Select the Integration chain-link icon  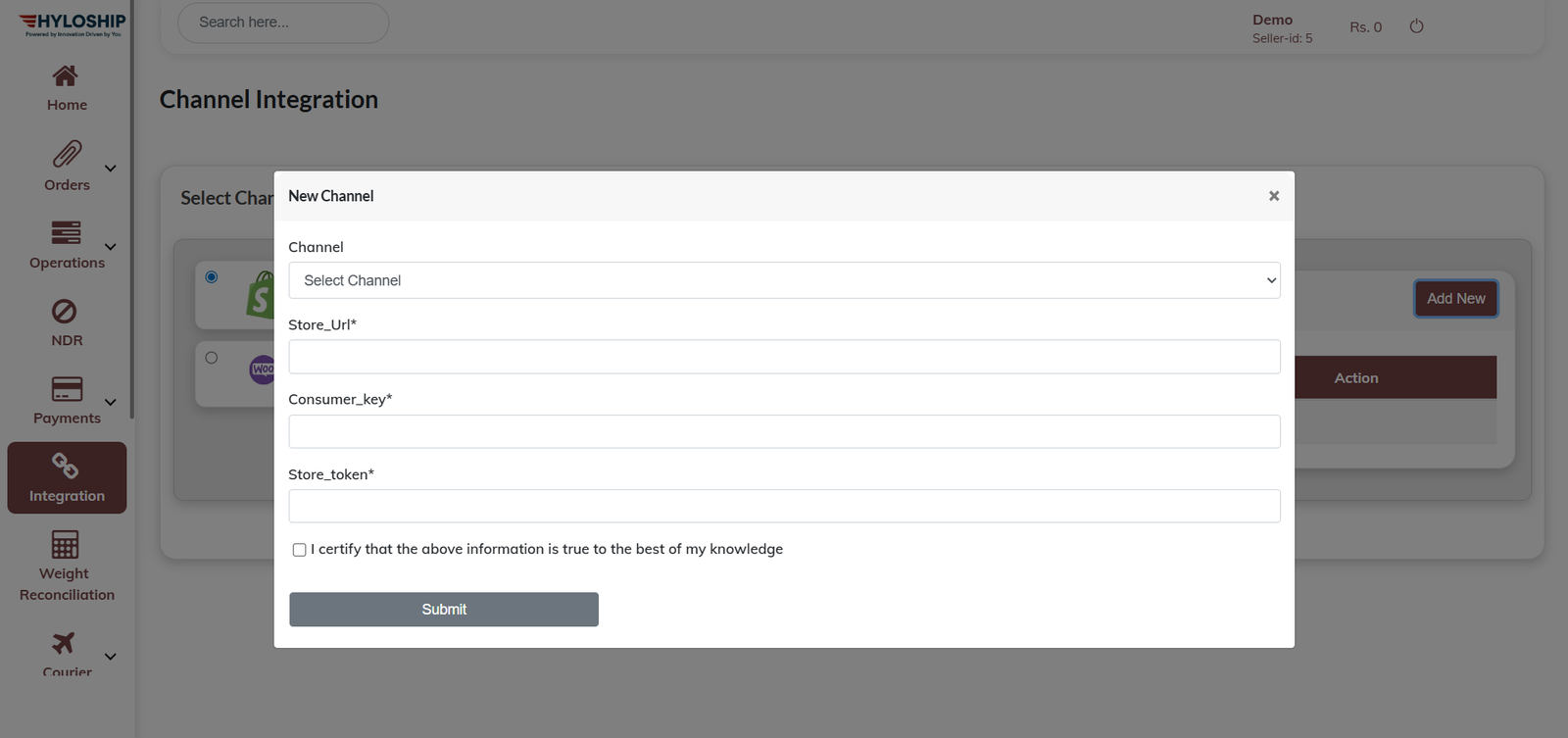point(66,466)
